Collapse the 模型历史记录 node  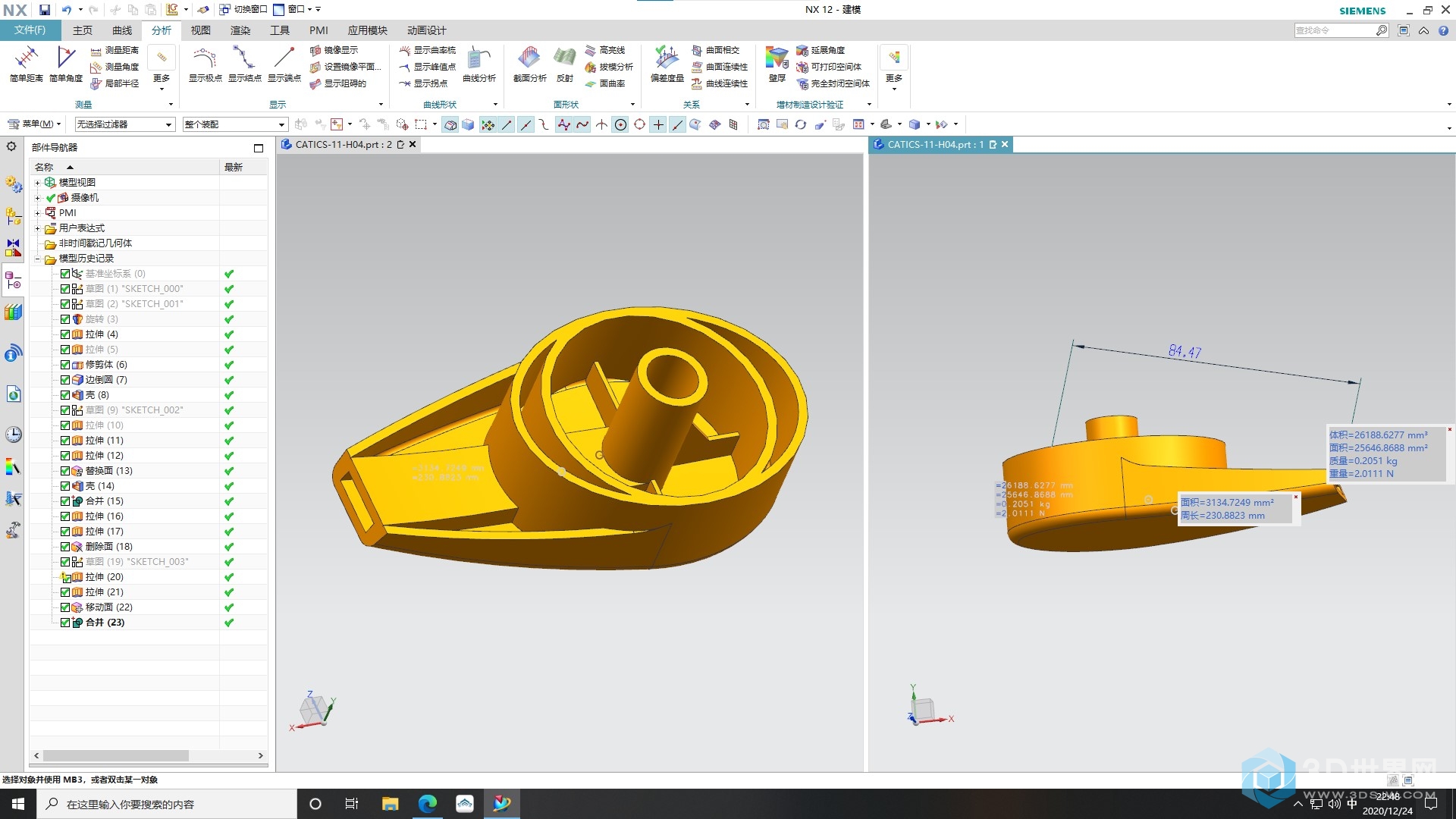(37, 259)
